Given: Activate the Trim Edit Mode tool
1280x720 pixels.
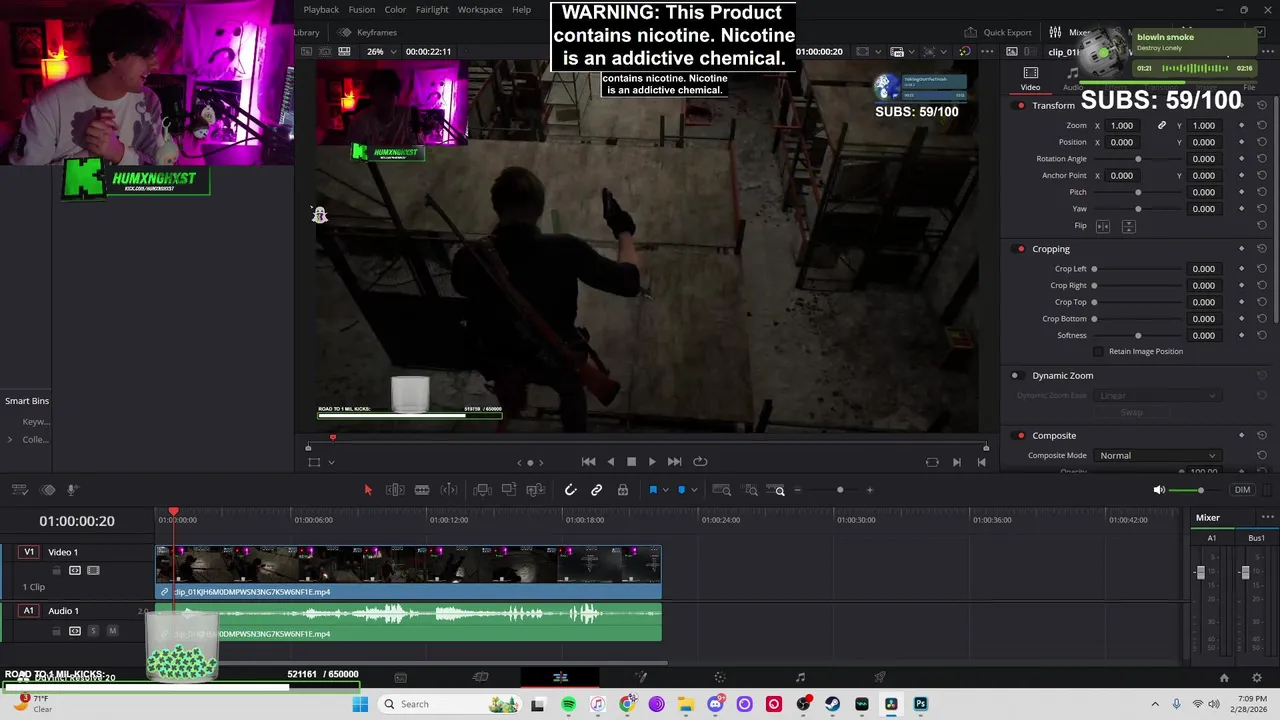Looking at the screenshot, I should click(395, 490).
